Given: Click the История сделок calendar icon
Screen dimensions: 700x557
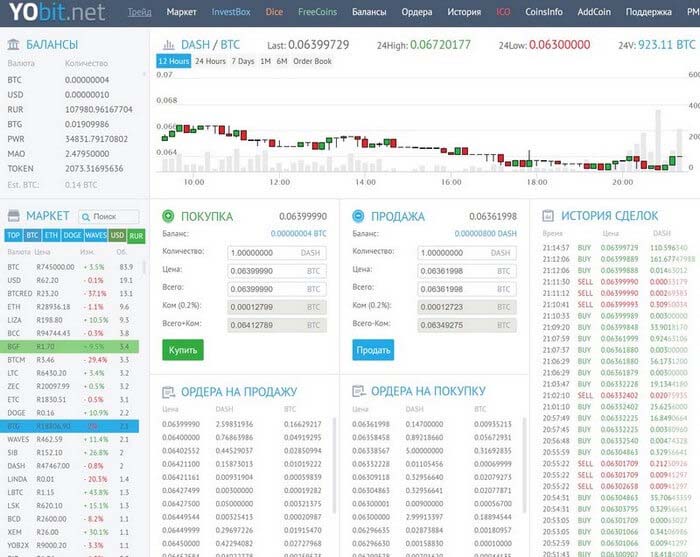Looking at the screenshot, I should click(x=548, y=216).
